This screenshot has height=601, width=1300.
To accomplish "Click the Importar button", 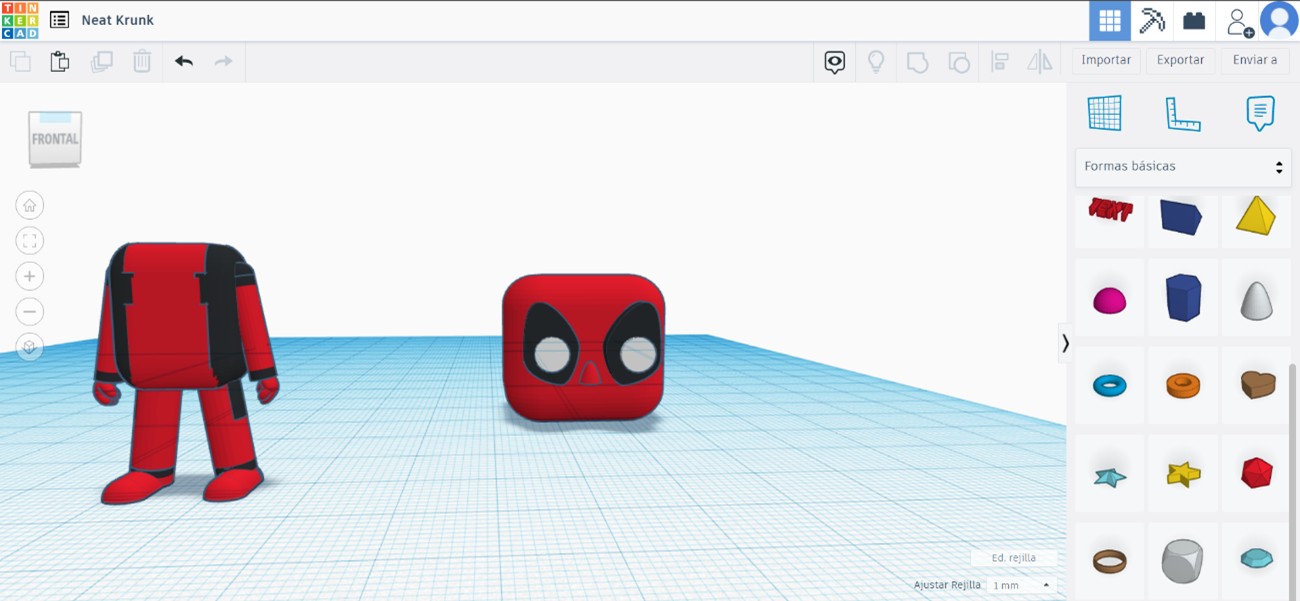I will tap(1106, 60).
